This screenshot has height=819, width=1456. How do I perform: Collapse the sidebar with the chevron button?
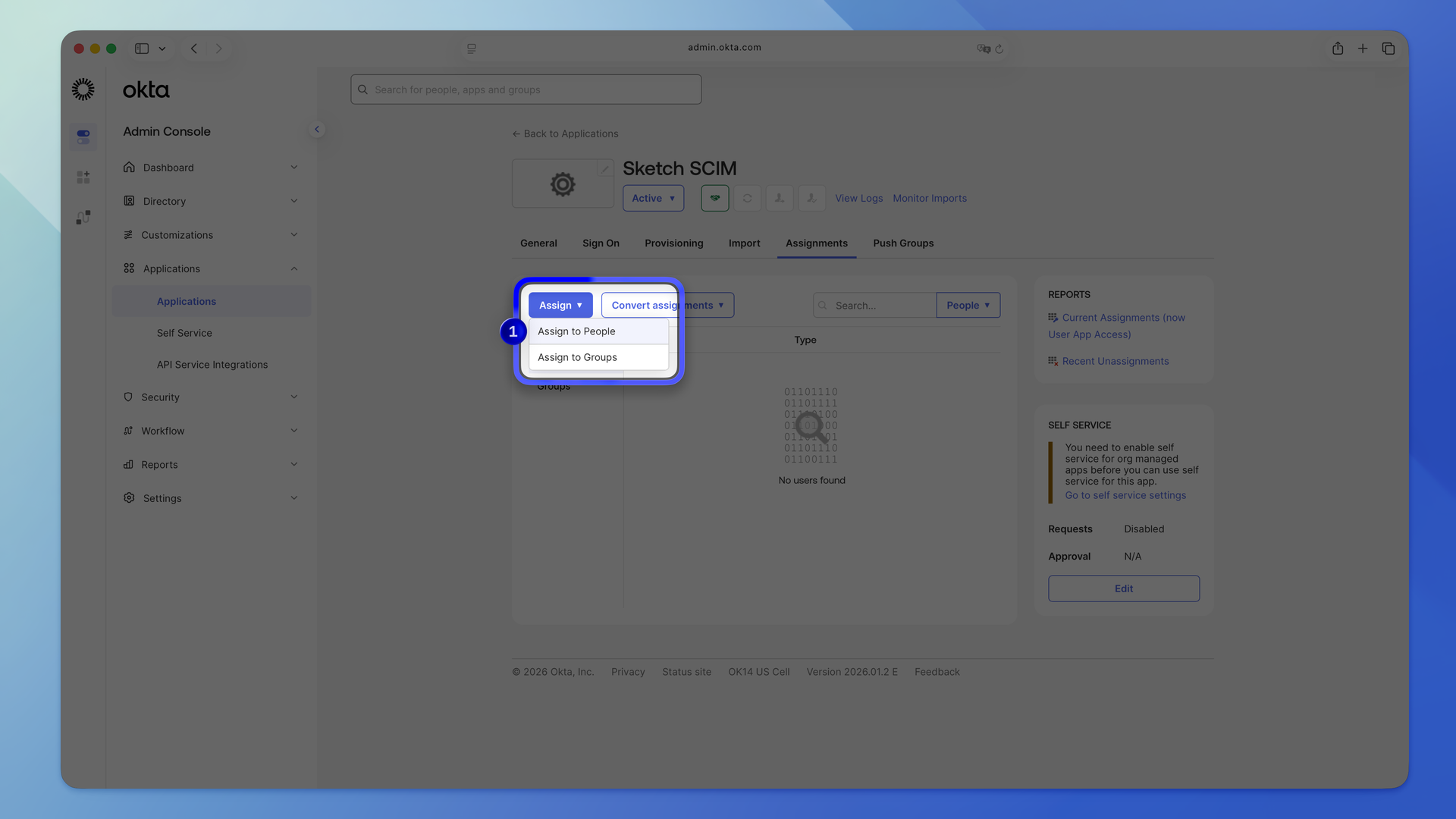317,130
